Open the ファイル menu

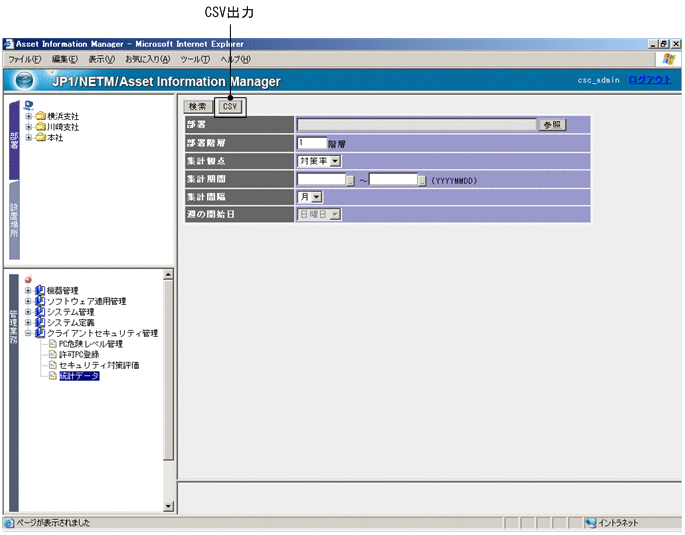coord(25,59)
